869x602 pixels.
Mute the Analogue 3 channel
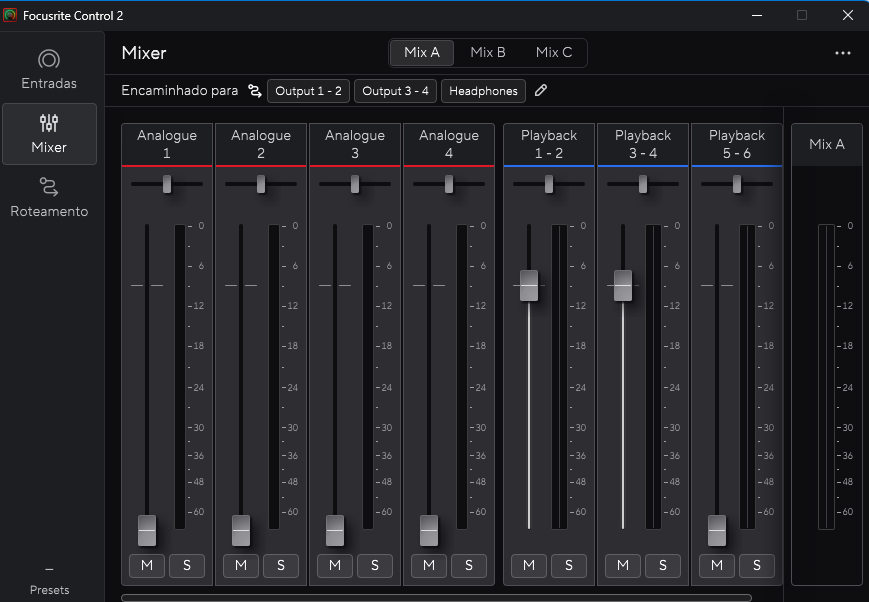pyautogui.click(x=335, y=565)
